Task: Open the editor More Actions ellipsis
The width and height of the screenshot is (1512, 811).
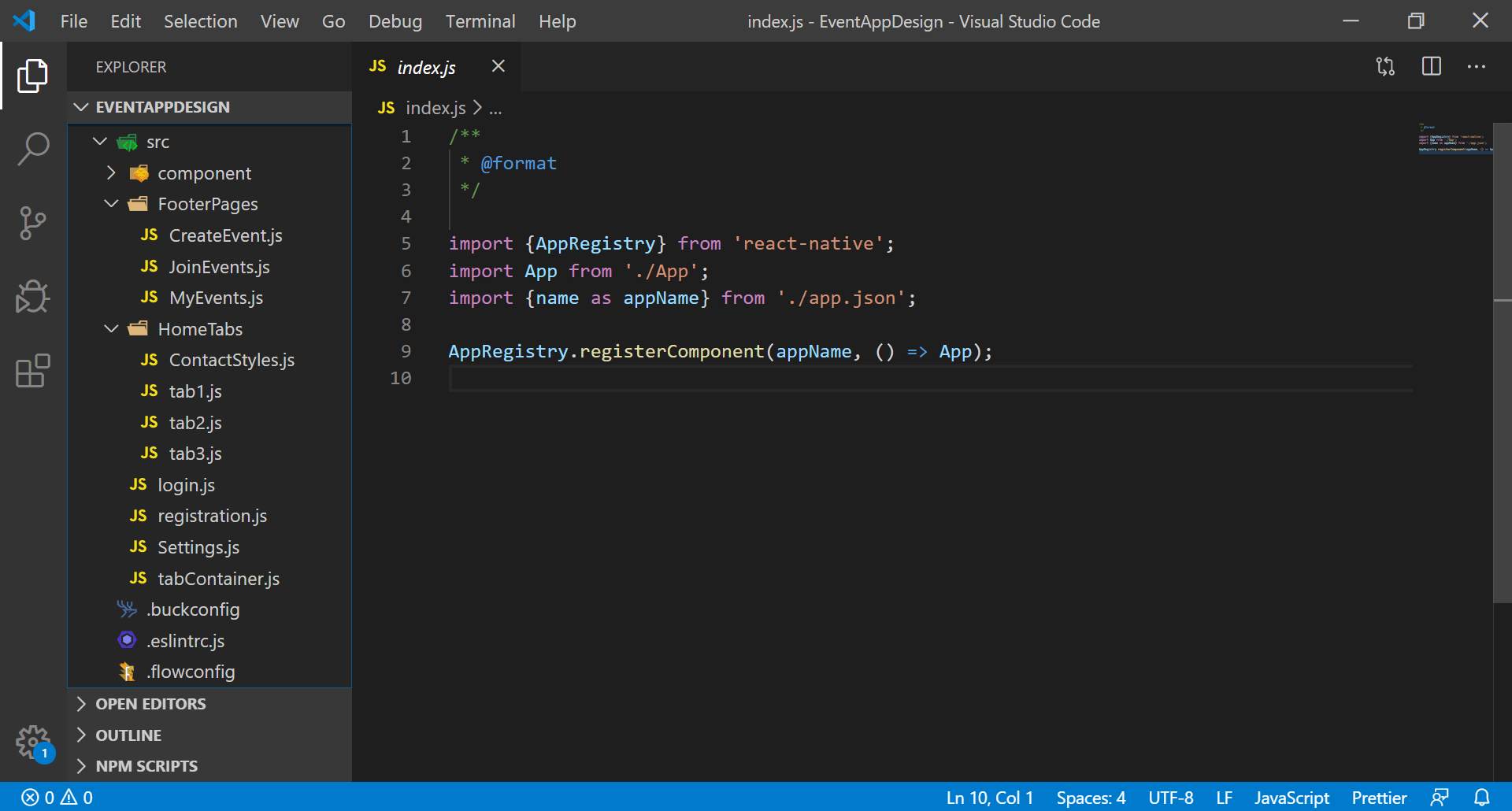Action: coord(1477,67)
